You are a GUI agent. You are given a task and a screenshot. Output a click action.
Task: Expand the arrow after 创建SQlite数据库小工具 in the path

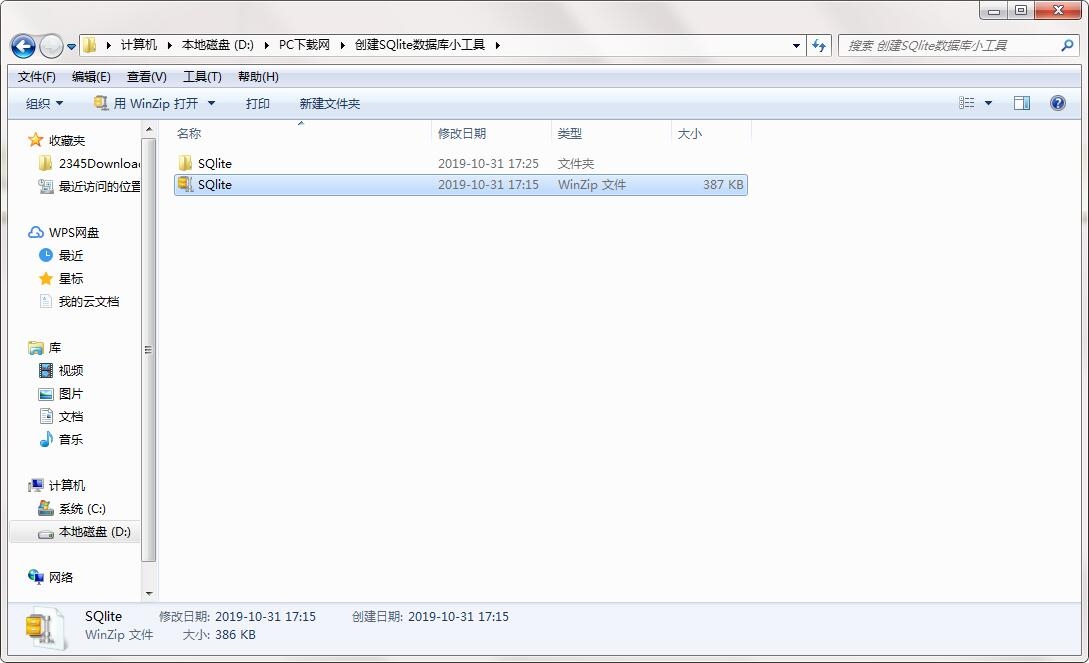pyautogui.click(x=497, y=45)
